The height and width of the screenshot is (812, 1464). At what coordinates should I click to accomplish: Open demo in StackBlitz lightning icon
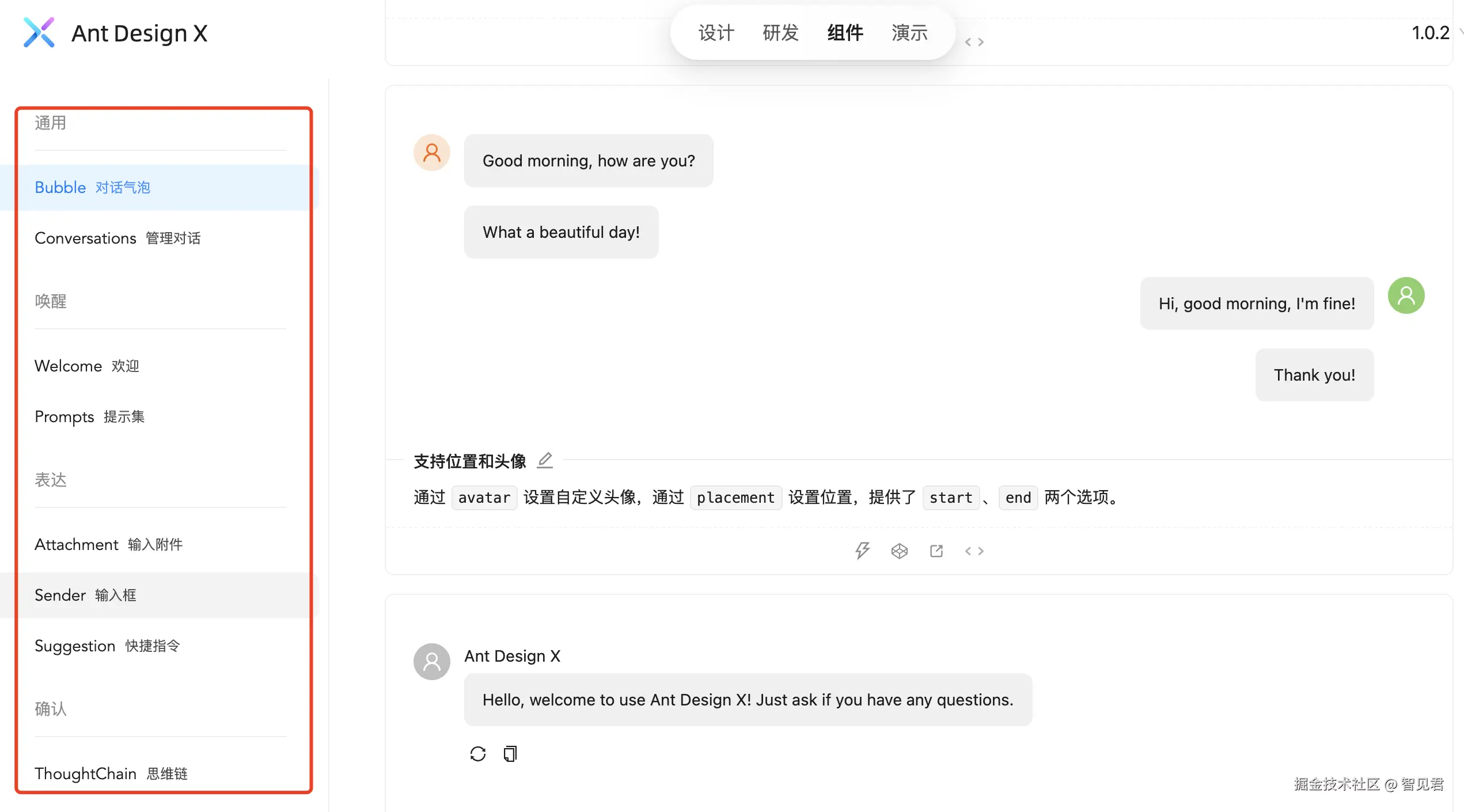point(862,551)
